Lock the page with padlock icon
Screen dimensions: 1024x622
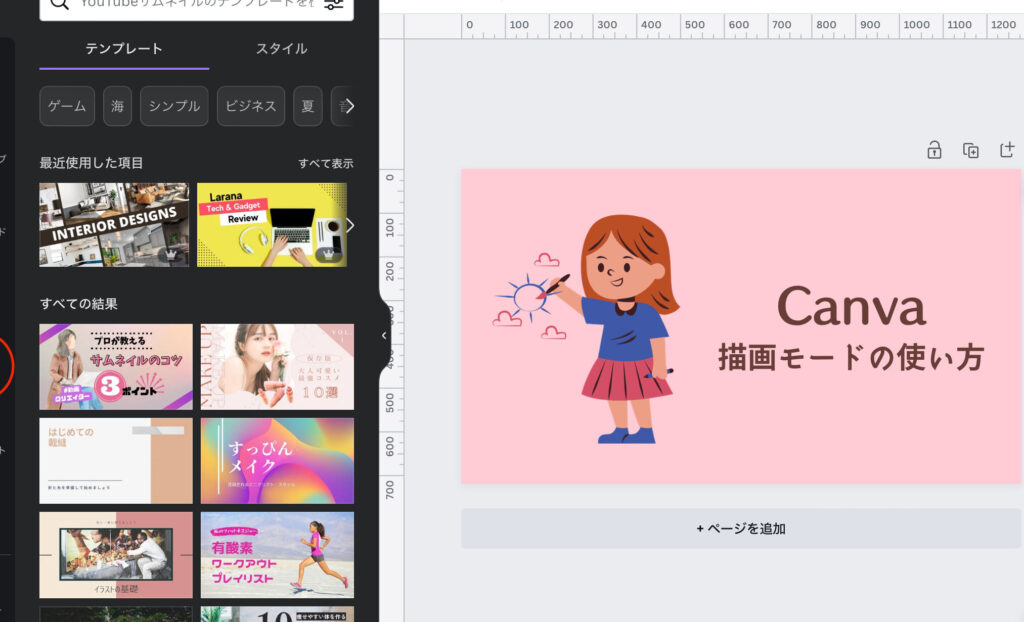[x=934, y=150]
